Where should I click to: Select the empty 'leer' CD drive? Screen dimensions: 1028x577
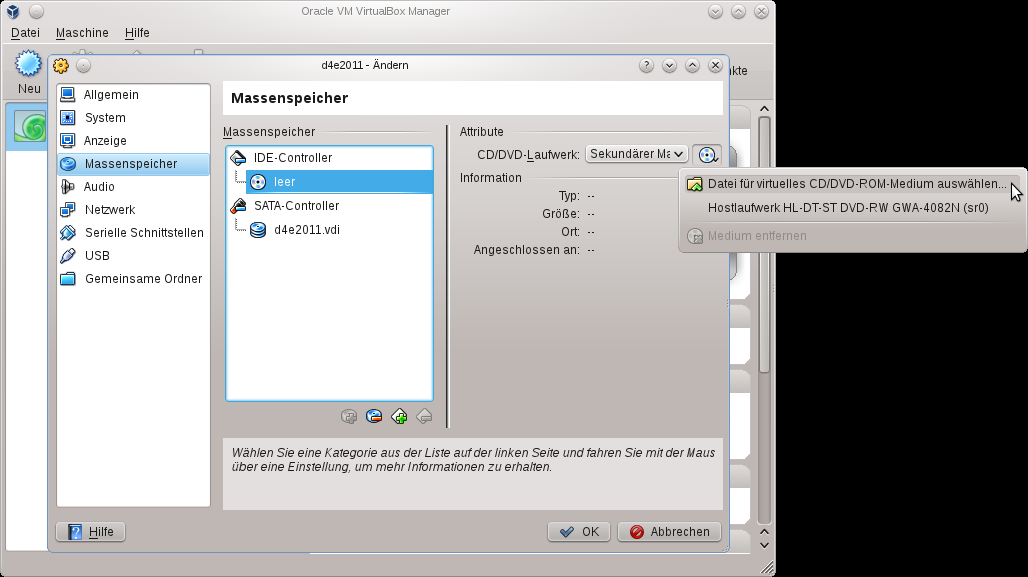339,182
